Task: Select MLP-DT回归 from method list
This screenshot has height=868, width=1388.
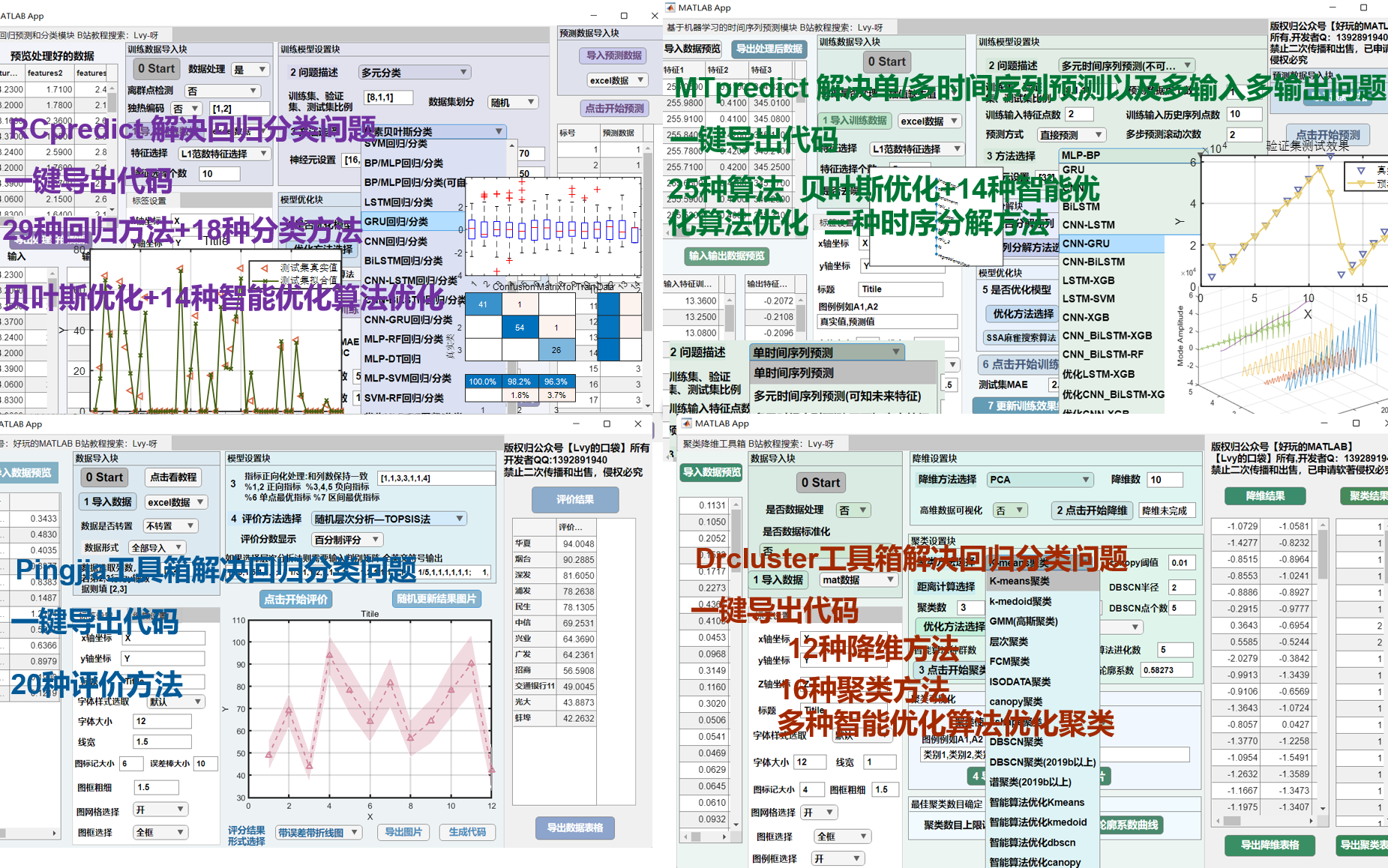Action: 392,359
